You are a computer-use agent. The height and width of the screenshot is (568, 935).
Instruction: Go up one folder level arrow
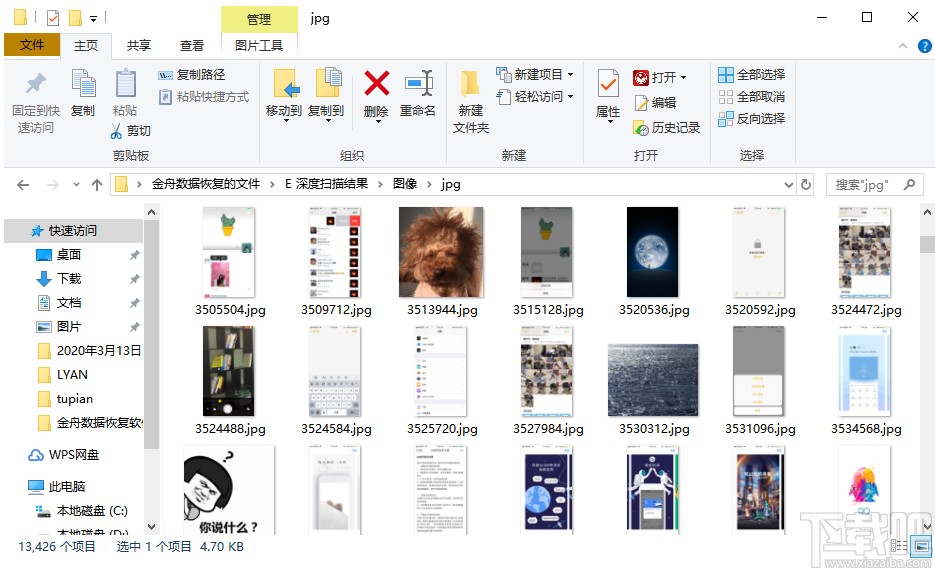(x=97, y=185)
